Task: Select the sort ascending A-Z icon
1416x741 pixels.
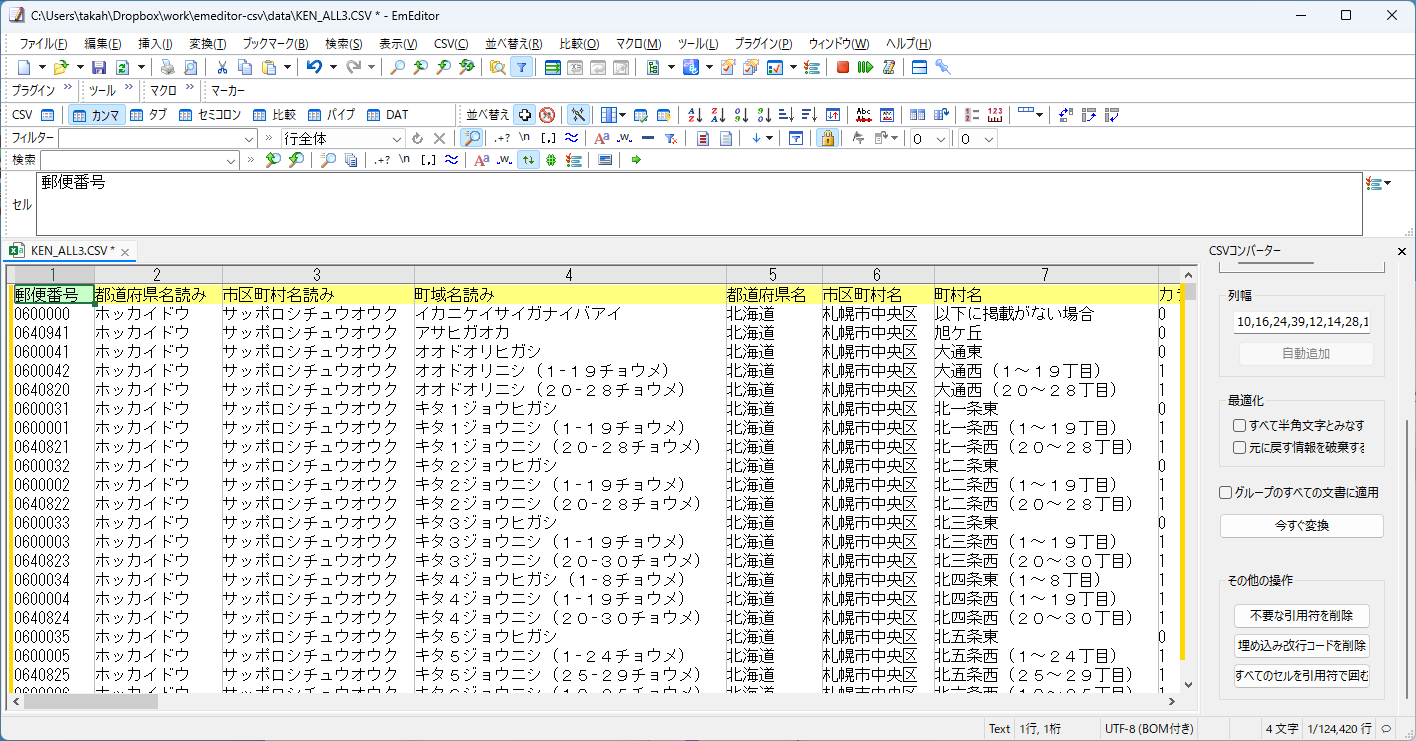Action: (694, 113)
